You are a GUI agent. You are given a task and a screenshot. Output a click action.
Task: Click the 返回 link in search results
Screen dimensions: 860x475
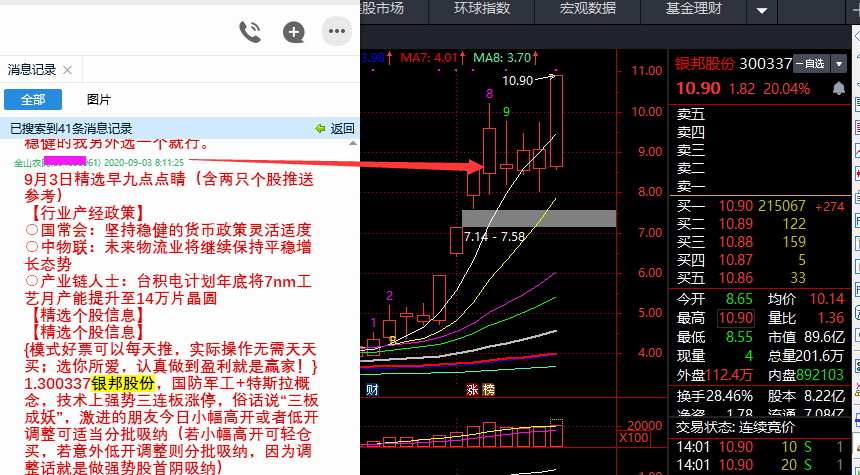click(x=343, y=129)
